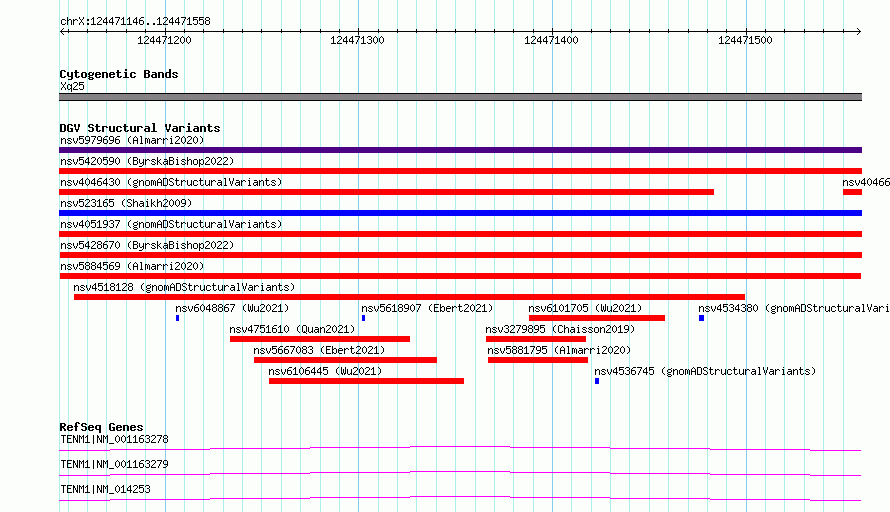Click the nsv4751610 (Quan2021) variant bar
Viewport: 890px width, 512px height.
point(320,339)
